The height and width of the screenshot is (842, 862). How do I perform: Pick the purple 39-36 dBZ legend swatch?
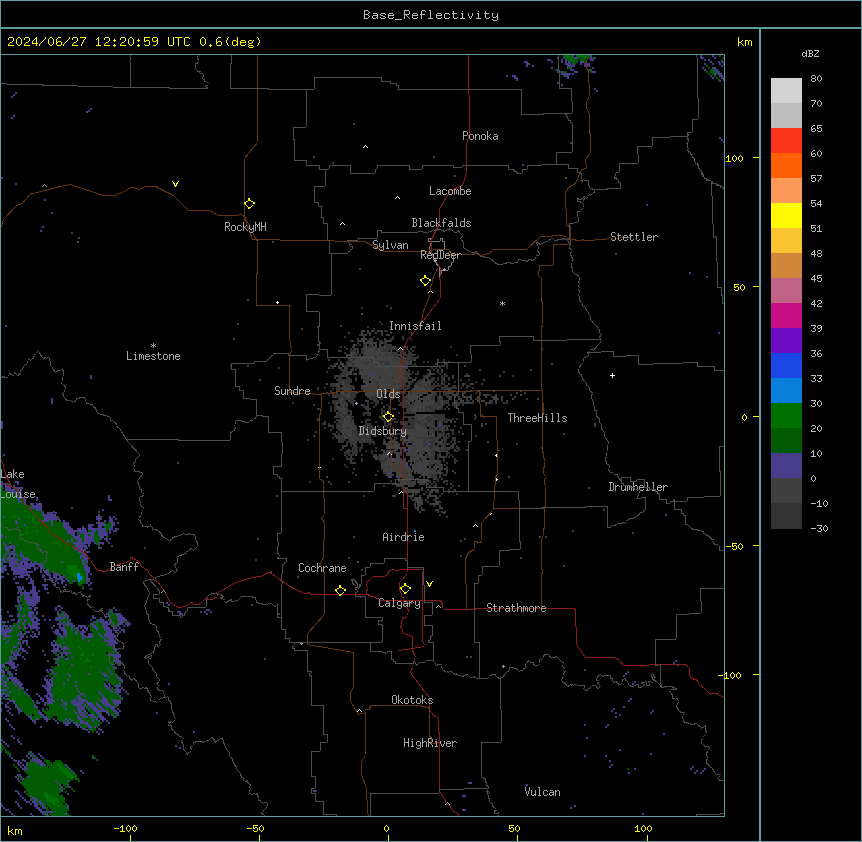(x=786, y=341)
